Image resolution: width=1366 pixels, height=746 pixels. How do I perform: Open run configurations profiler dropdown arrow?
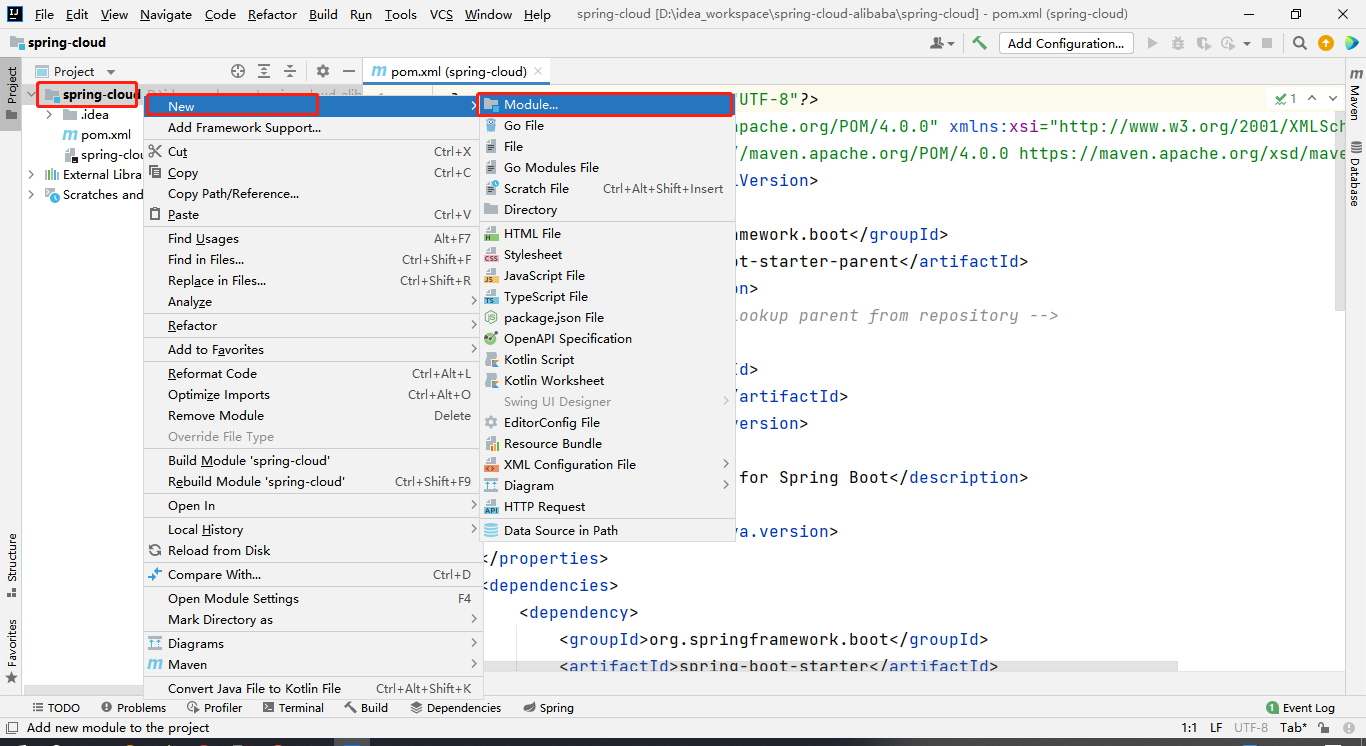1248,43
